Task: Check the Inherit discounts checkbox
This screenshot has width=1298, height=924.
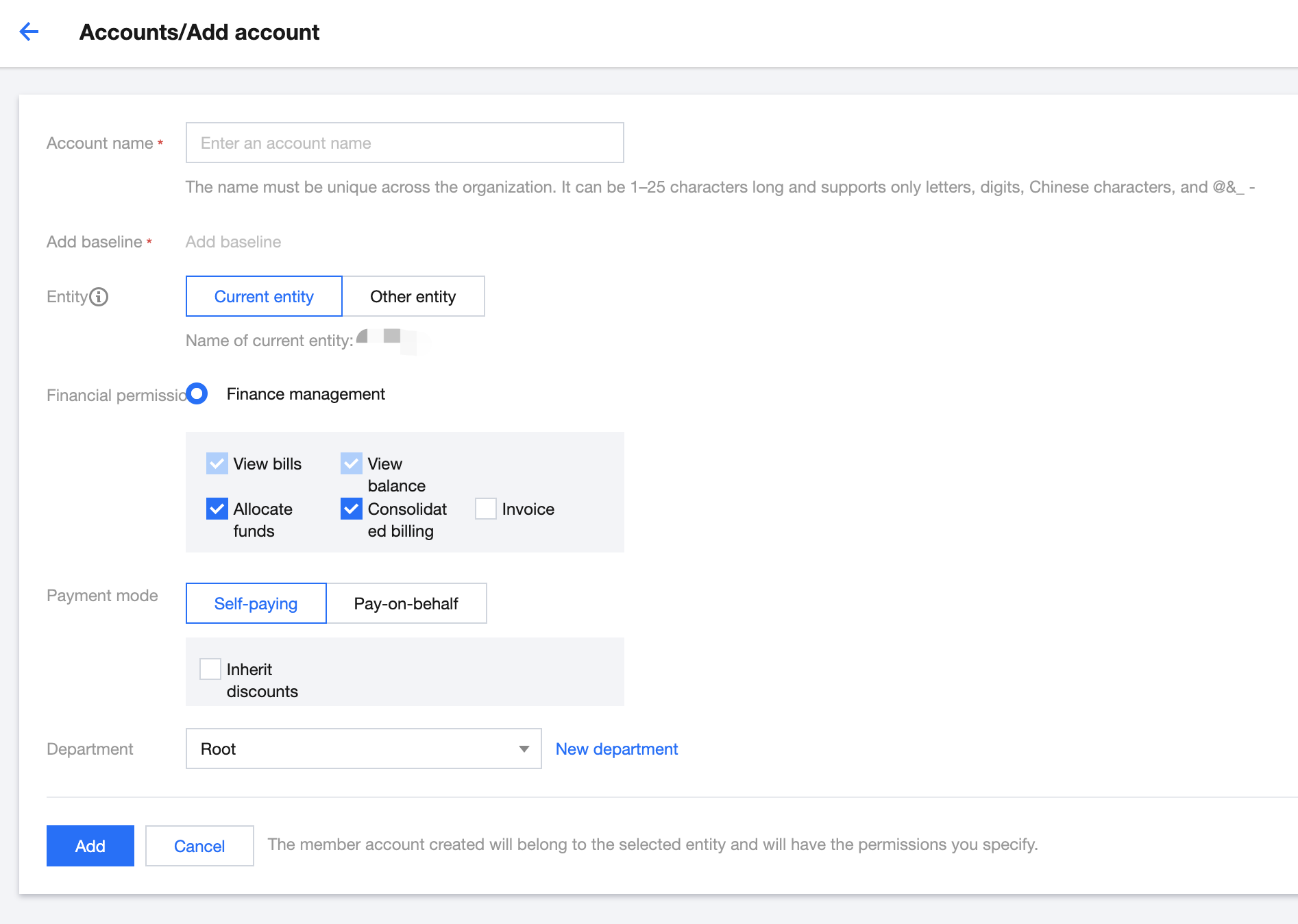Action: click(x=210, y=669)
